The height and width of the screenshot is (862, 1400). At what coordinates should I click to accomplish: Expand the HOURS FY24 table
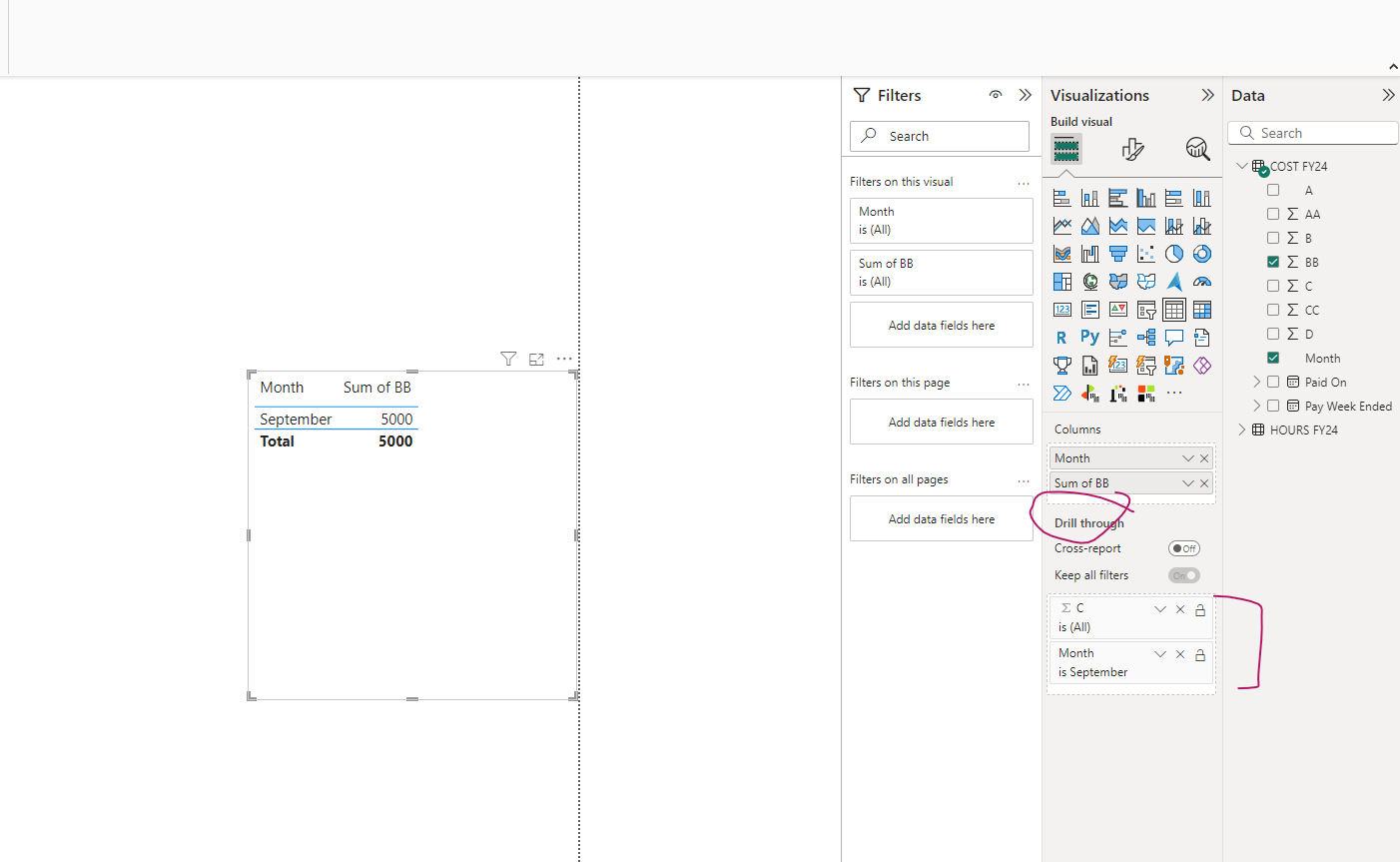point(1242,430)
